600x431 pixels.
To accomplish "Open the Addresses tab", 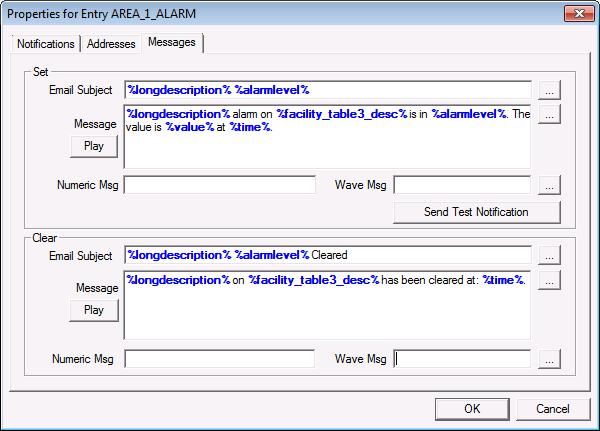I will click(x=111, y=44).
